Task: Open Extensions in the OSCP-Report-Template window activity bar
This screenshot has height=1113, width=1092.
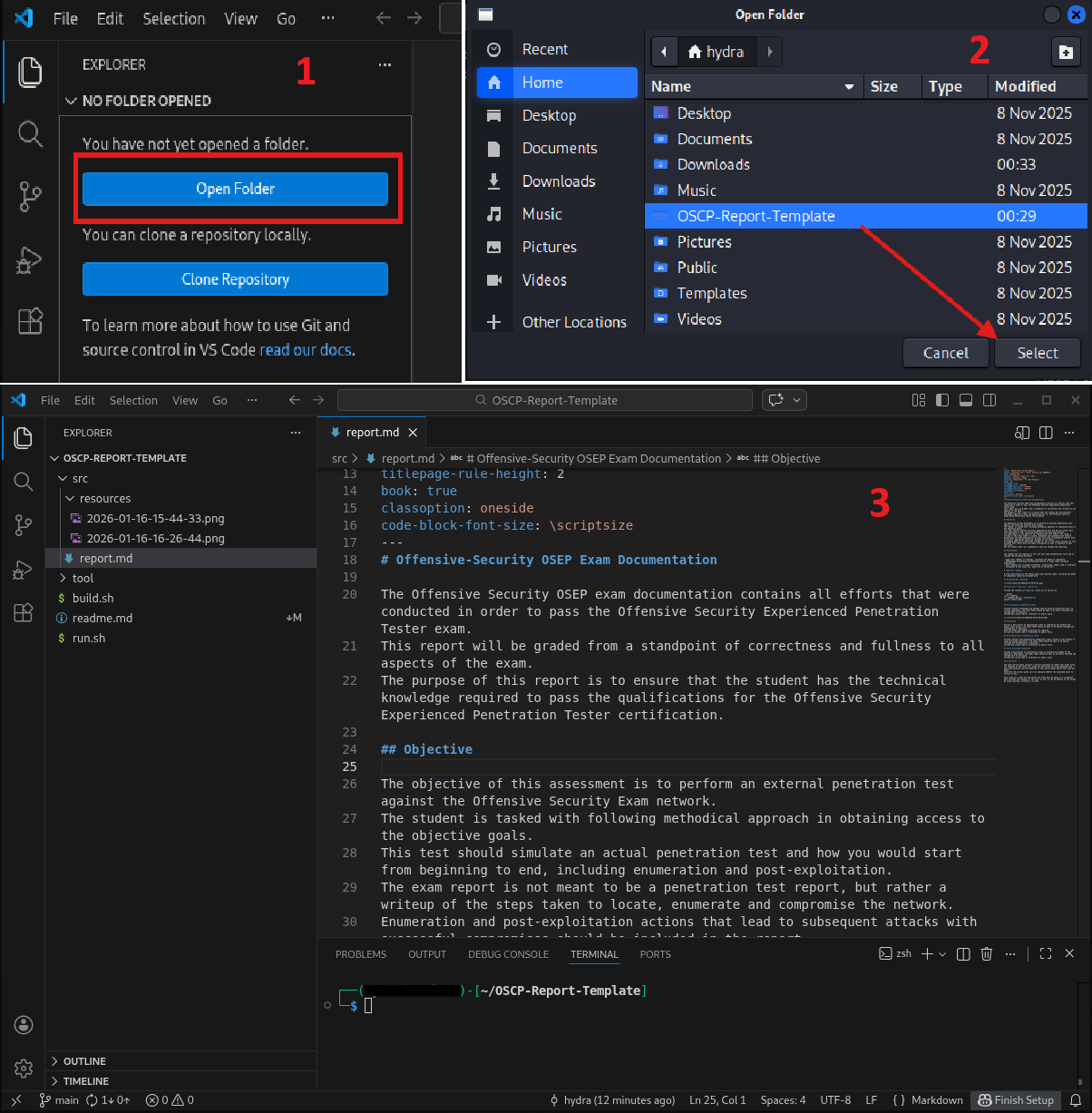Action: pyautogui.click(x=23, y=612)
